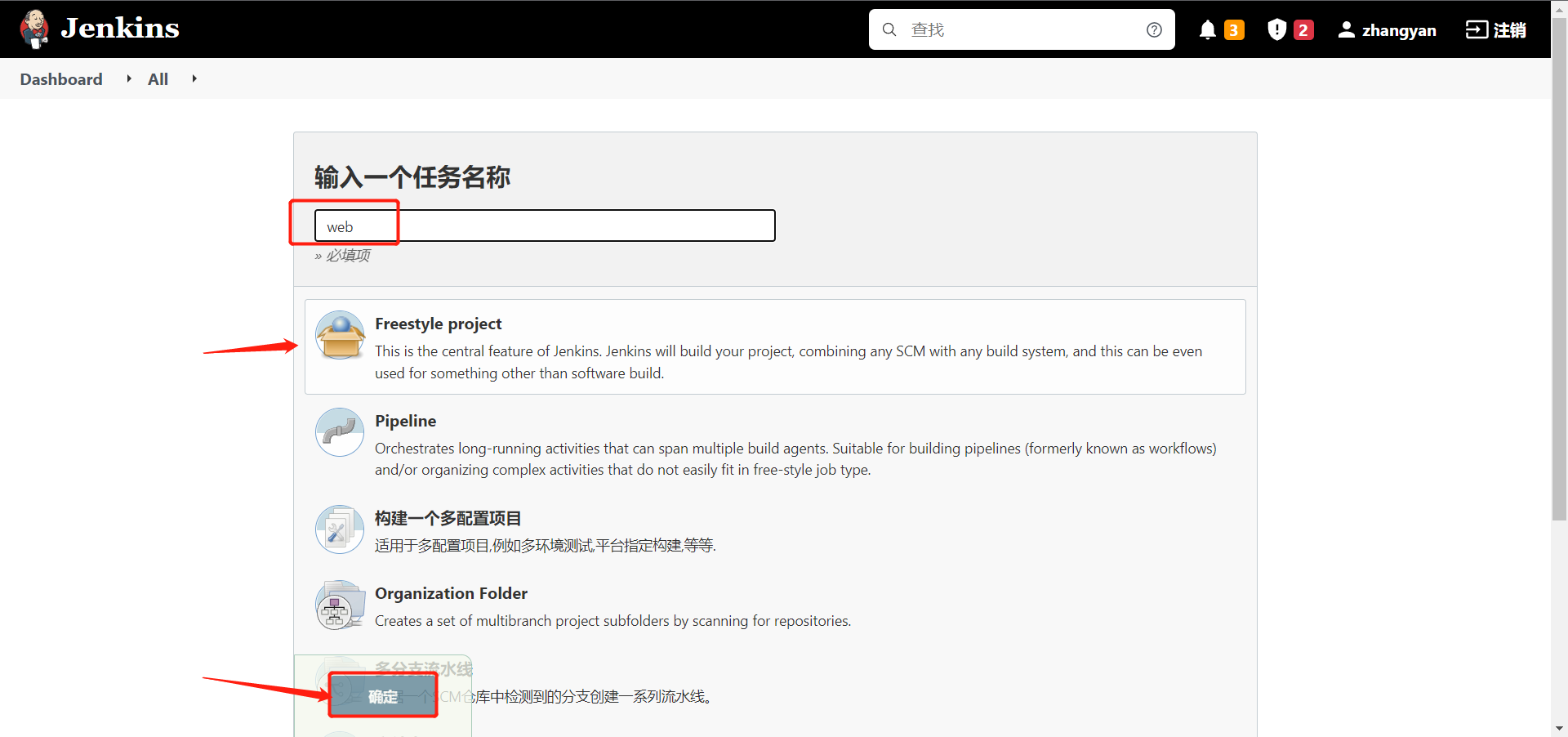Expand the chevron after All breadcrumb
The width and height of the screenshot is (1568, 737).
[194, 78]
